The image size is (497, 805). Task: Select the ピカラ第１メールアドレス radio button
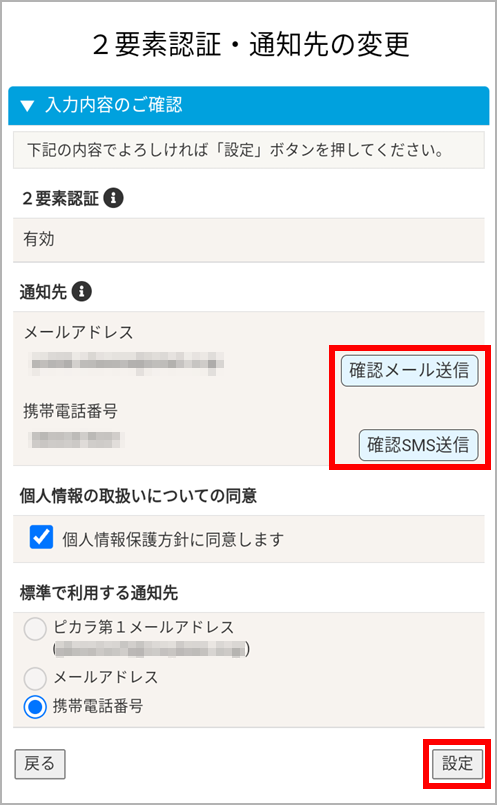[35, 629]
